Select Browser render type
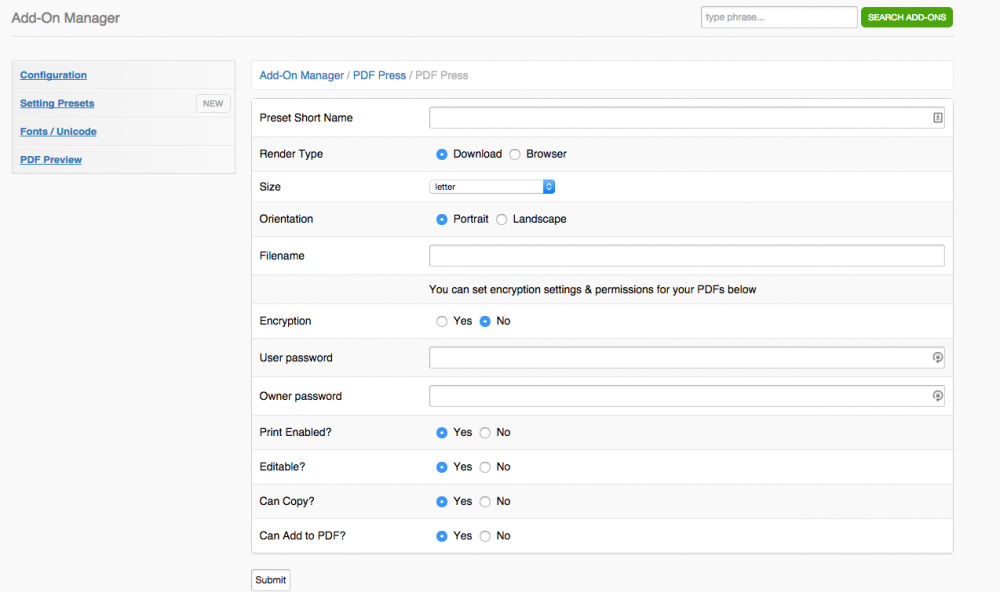Image resolution: width=1000 pixels, height=592 pixels. 515,154
